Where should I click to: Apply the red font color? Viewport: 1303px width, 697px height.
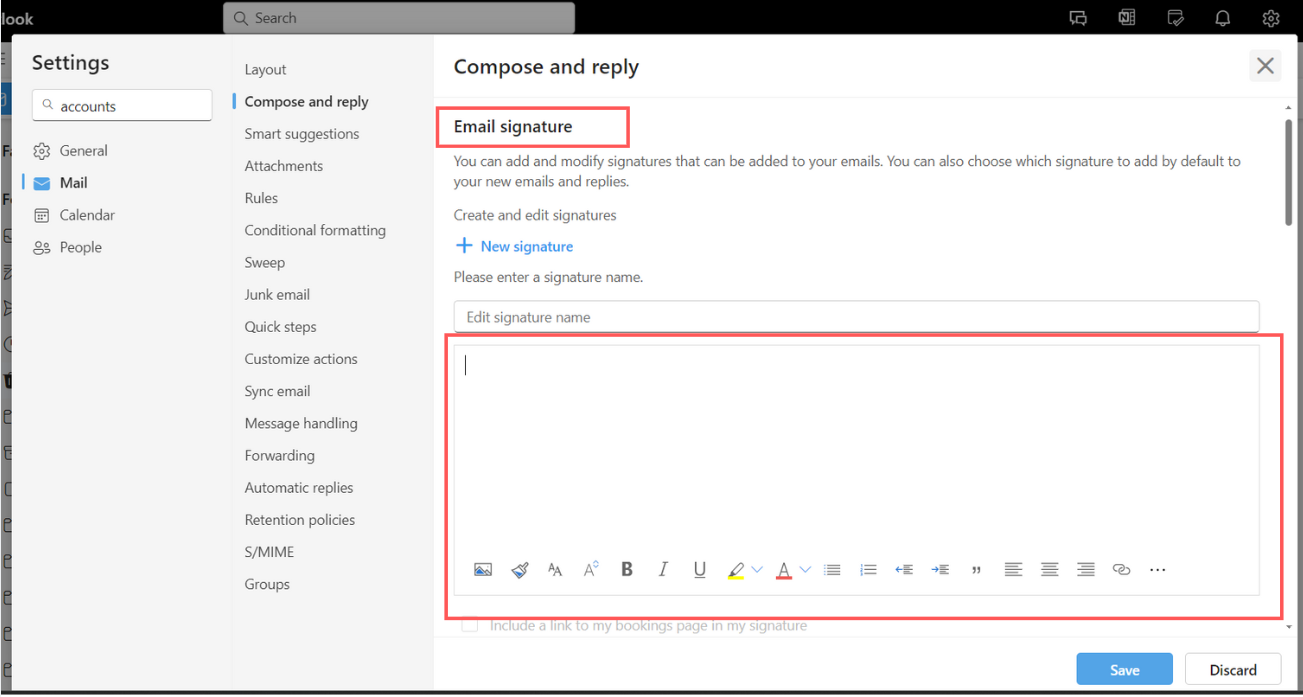(784, 570)
